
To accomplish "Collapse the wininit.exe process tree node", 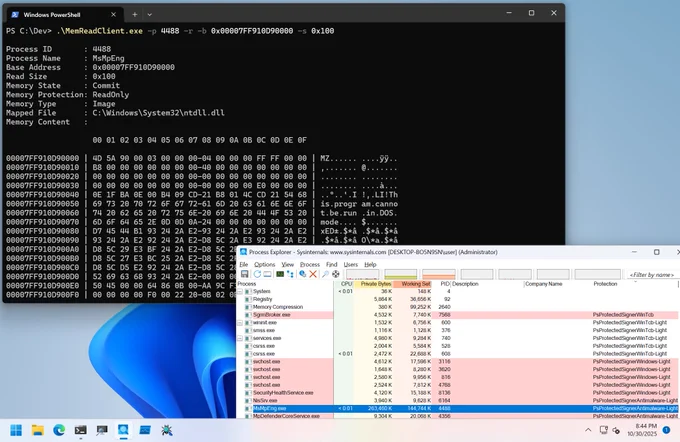I will [242, 323].
